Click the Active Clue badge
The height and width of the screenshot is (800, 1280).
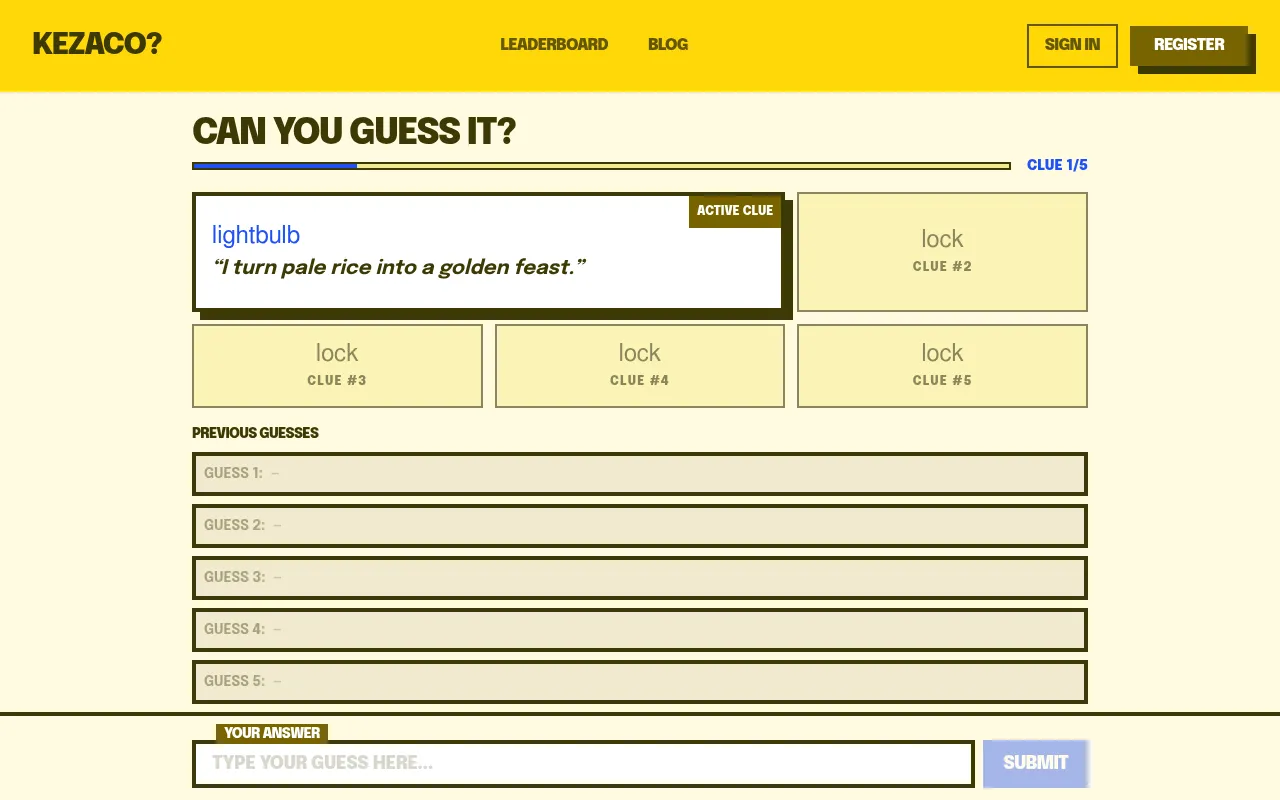[735, 210]
